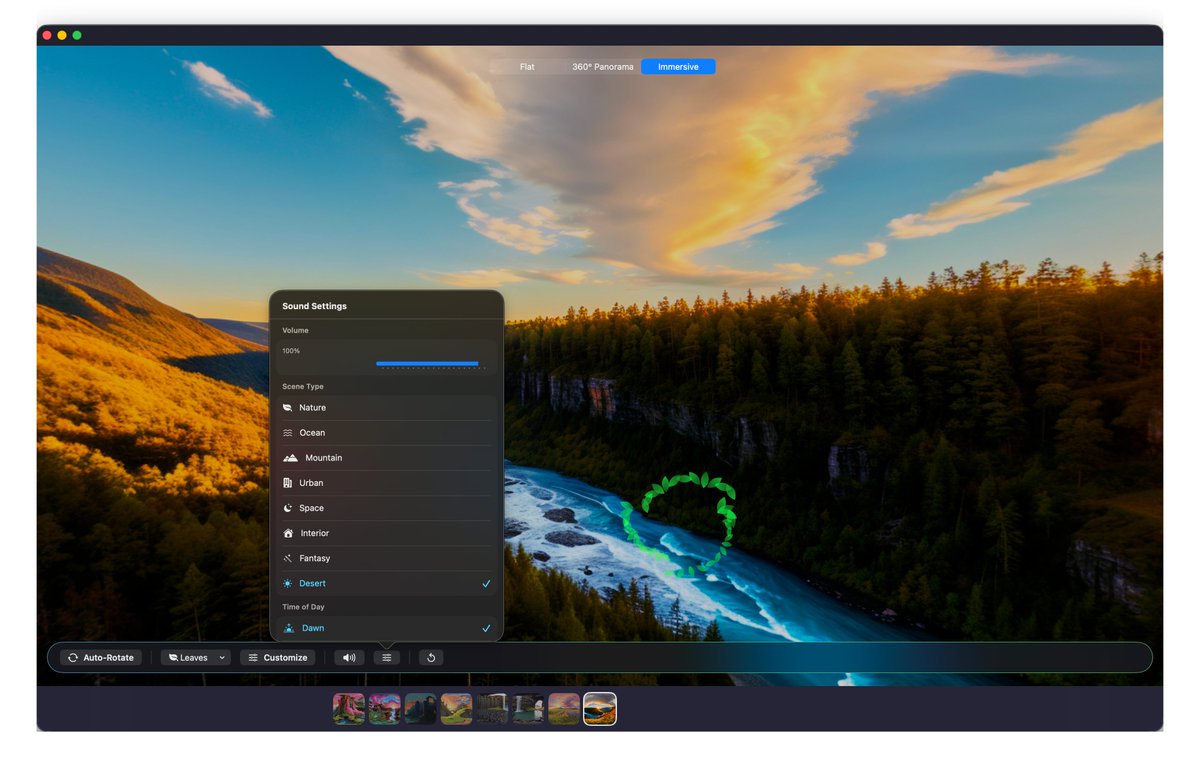Image resolution: width=1200 pixels, height=780 pixels.
Task: Open the fourth thumbnail with sunset winding path
Action: tap(456, 709)
